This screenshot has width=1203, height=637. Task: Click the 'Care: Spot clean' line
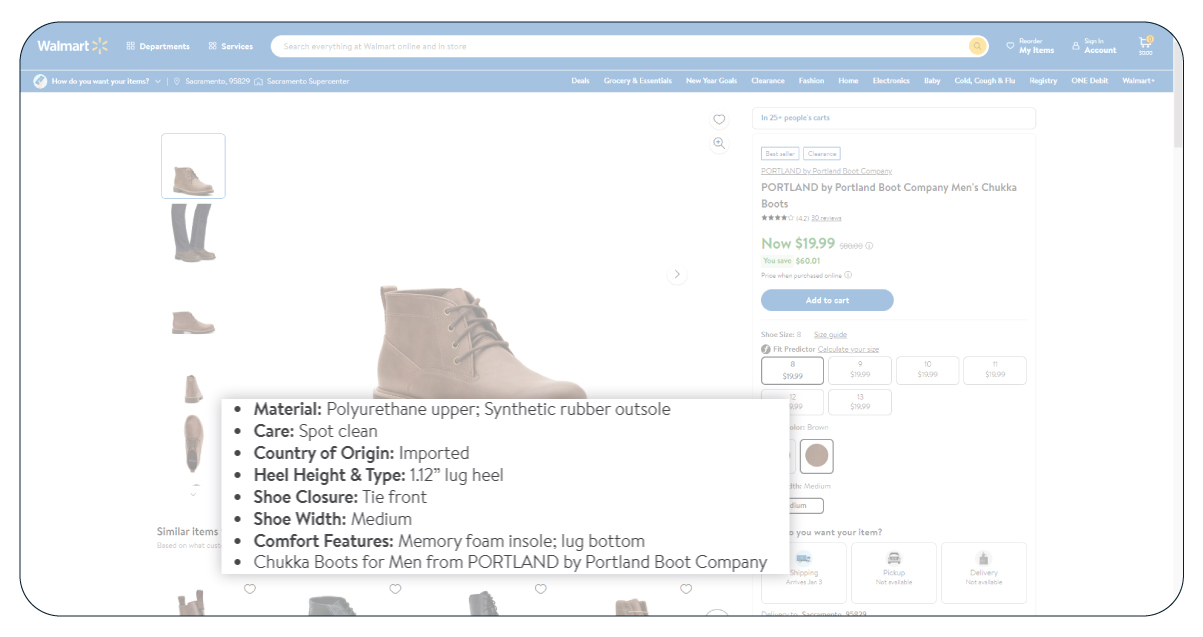pyautogui.click(x=316, y=431)
